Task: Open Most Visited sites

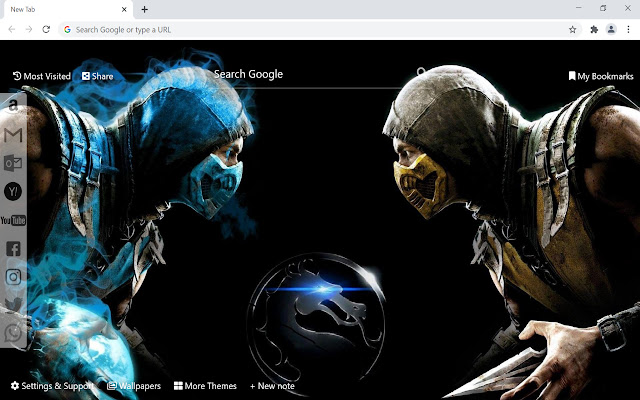Action: click(x=42, y=76)
